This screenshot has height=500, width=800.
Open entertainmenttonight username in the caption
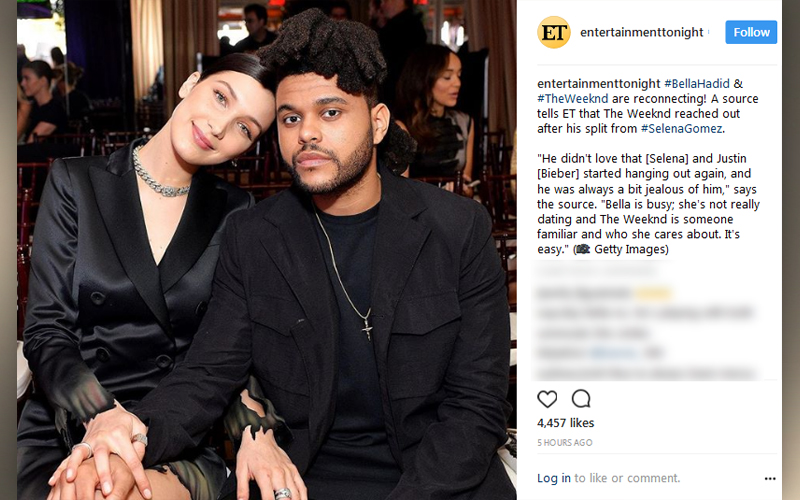coord(598,84)
